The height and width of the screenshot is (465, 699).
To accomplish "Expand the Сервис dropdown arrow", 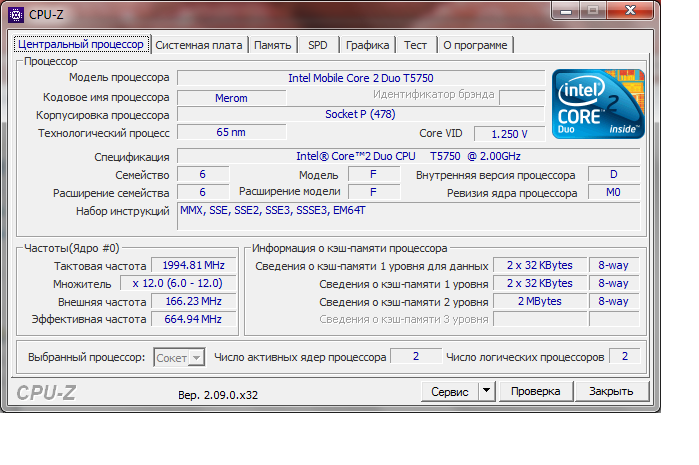I will (x=487, y=391).
